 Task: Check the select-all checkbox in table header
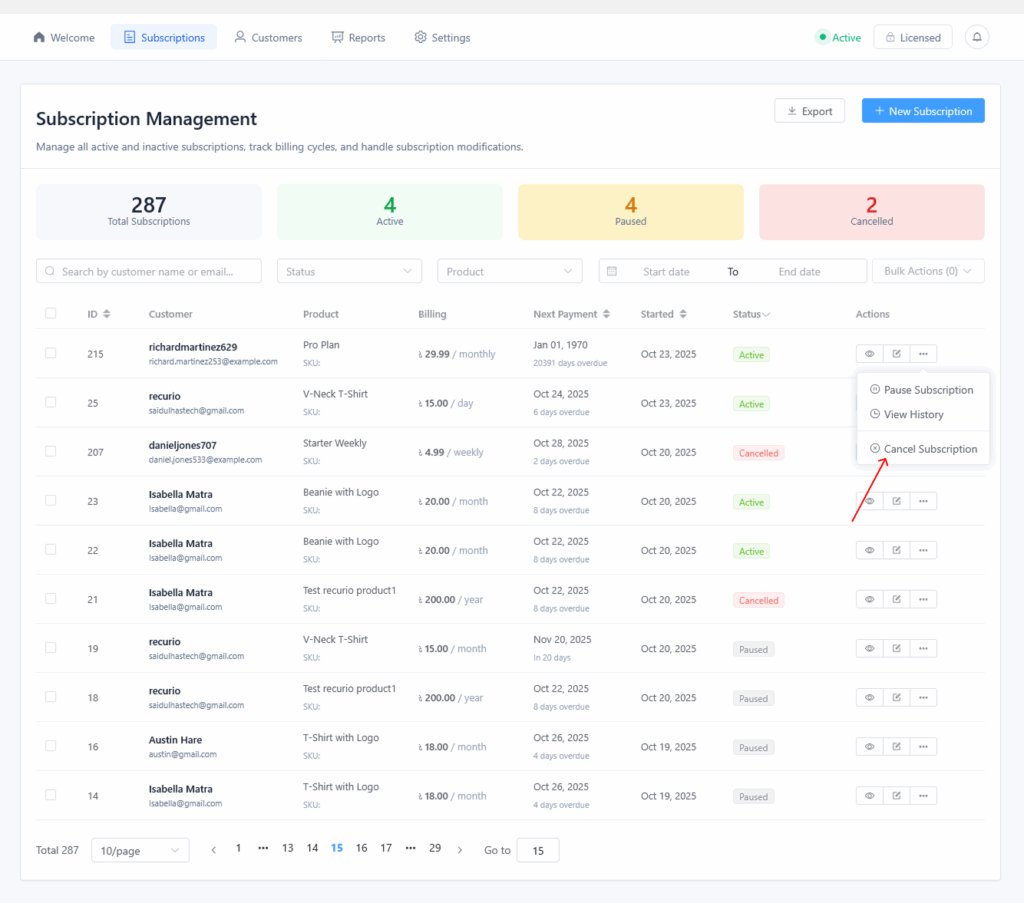coord(51,314)
